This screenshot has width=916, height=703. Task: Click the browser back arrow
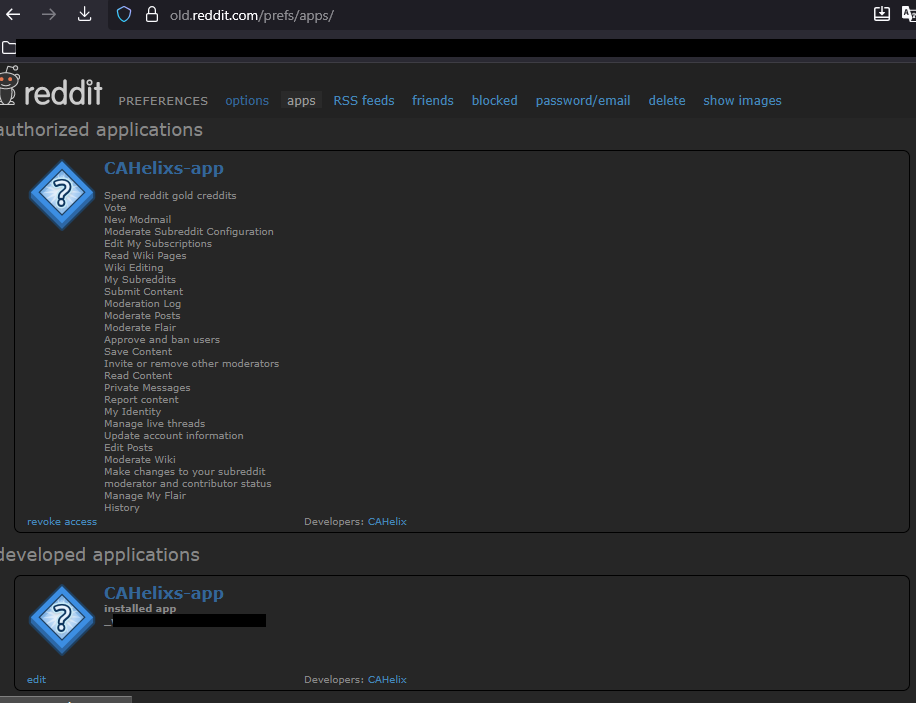tap(13, 14)
